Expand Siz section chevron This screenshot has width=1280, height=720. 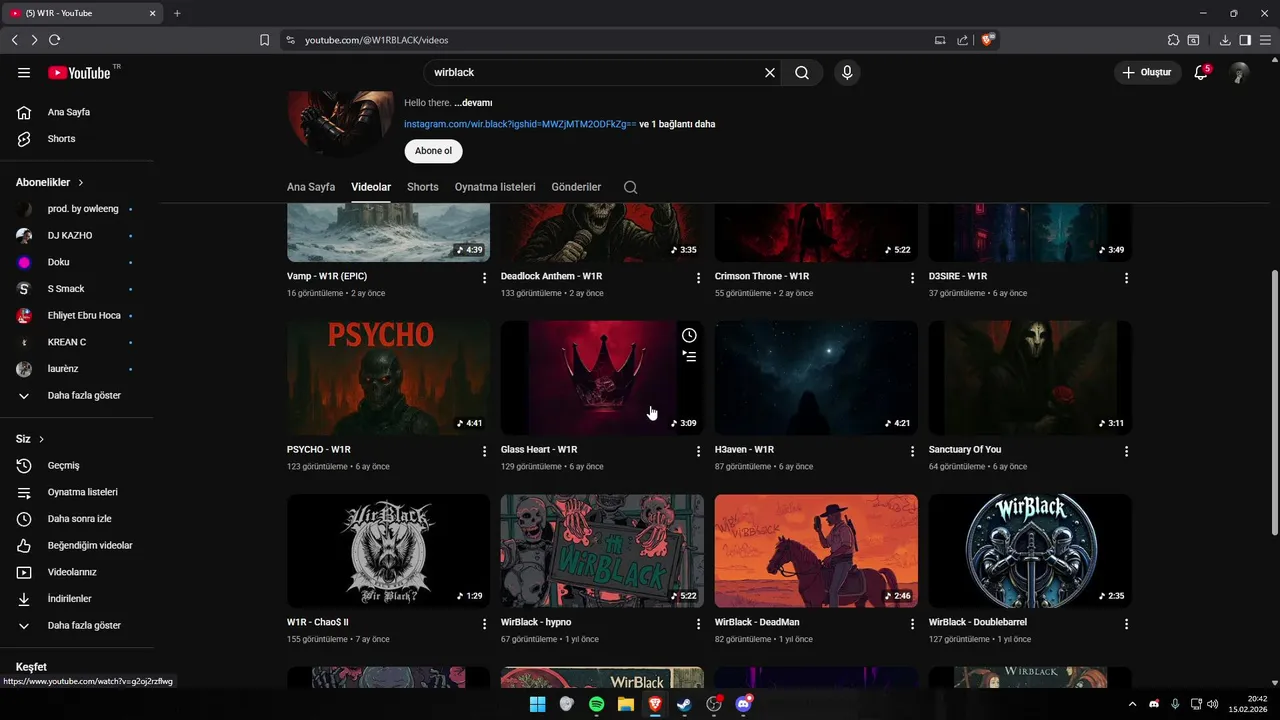(x=42, y=439)
